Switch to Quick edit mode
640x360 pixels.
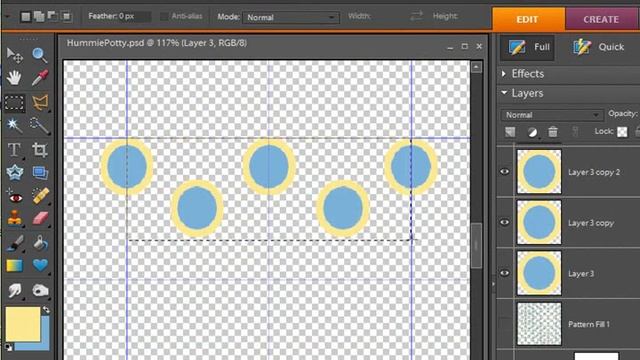pos(599,47)
